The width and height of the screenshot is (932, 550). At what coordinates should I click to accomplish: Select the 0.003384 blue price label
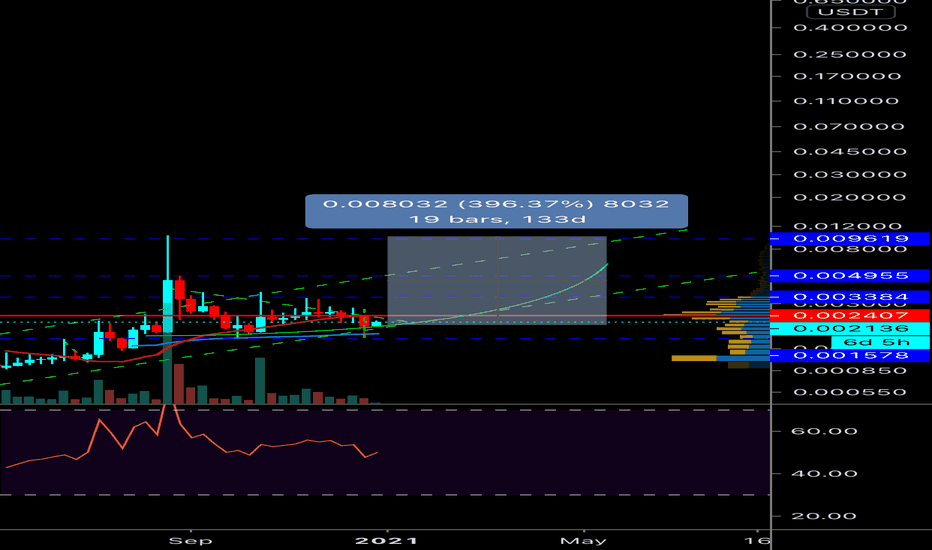850,297
